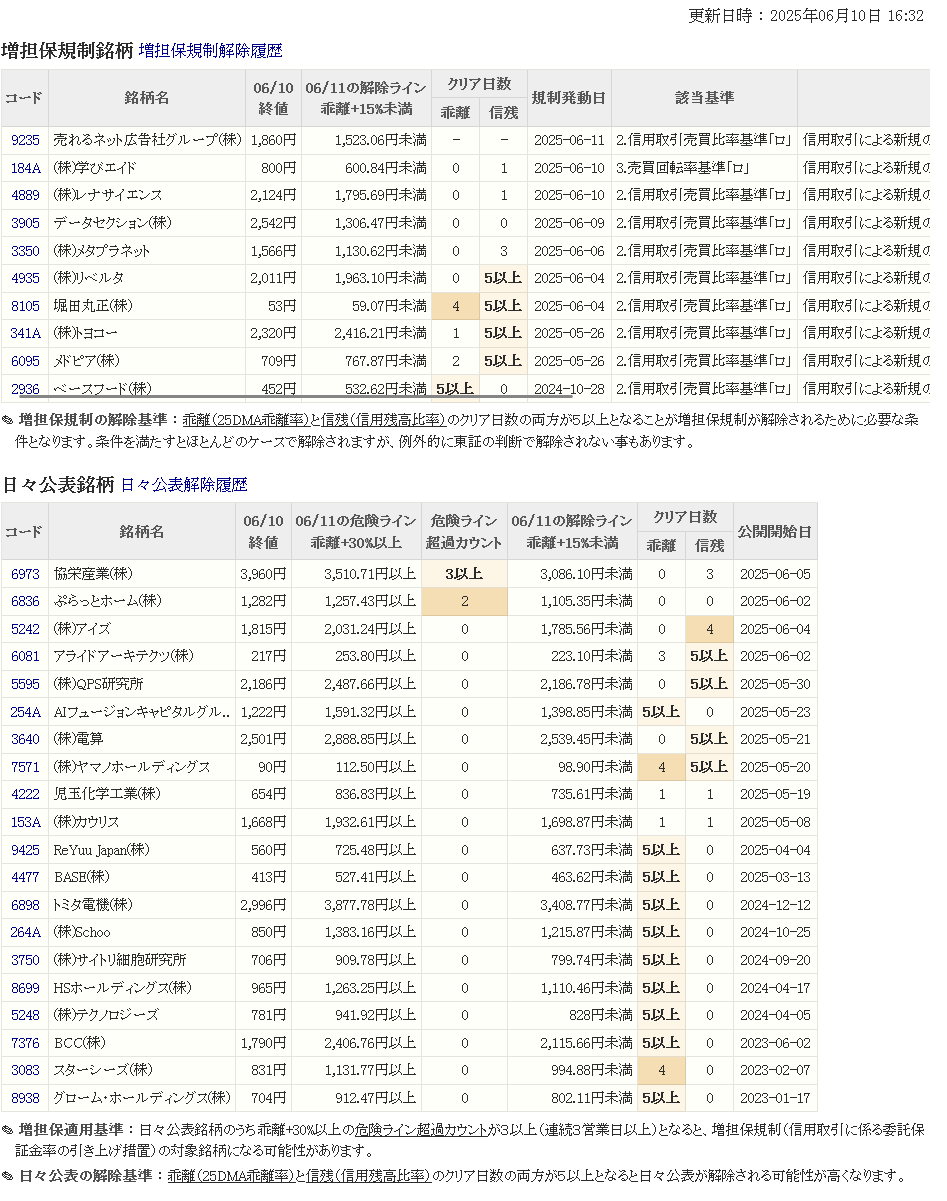Open stock code 184A link
The height and width of the screenshot is (1201, 947).
pos(25,168)
